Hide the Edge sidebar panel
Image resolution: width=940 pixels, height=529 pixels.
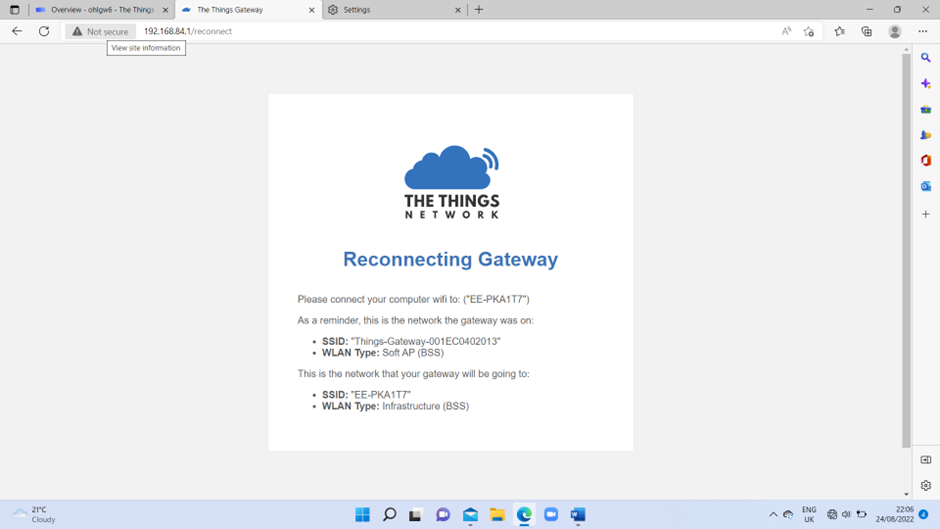[925, 460]
